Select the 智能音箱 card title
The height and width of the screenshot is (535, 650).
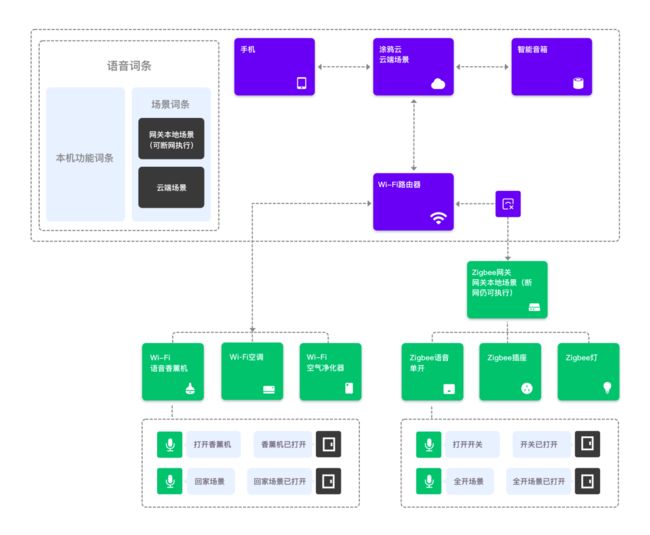click(532, 49)
